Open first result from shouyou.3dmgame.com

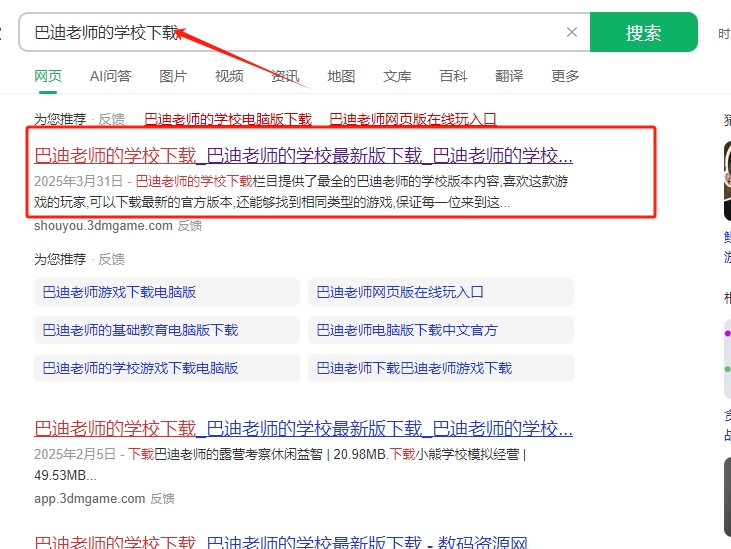(x=303, y=155)
